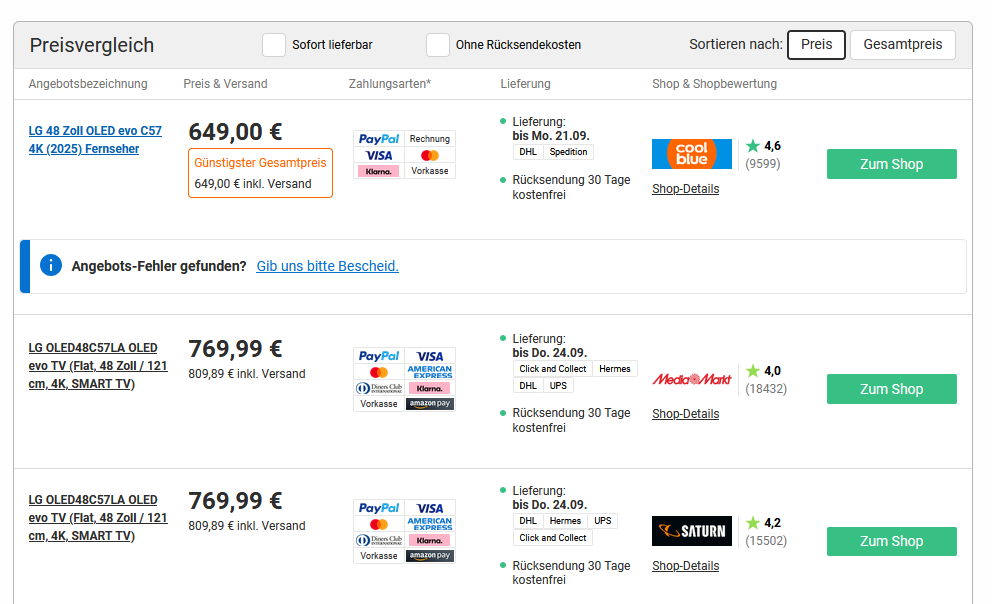Click the Diners Club icon in MediaMarkt offer
Screen dimensions: 992x604
click(x=379, y=388)
